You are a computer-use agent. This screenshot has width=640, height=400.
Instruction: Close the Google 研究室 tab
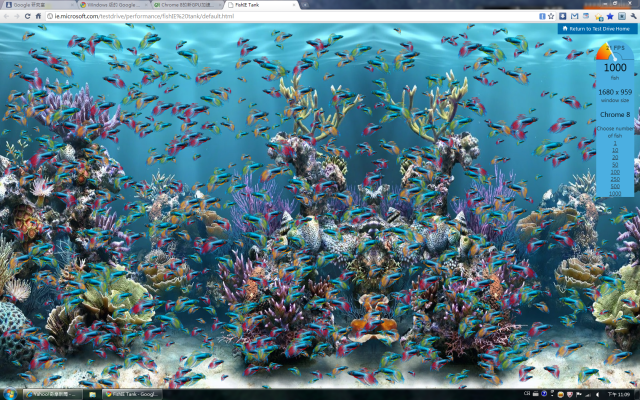tap(72, 5)
